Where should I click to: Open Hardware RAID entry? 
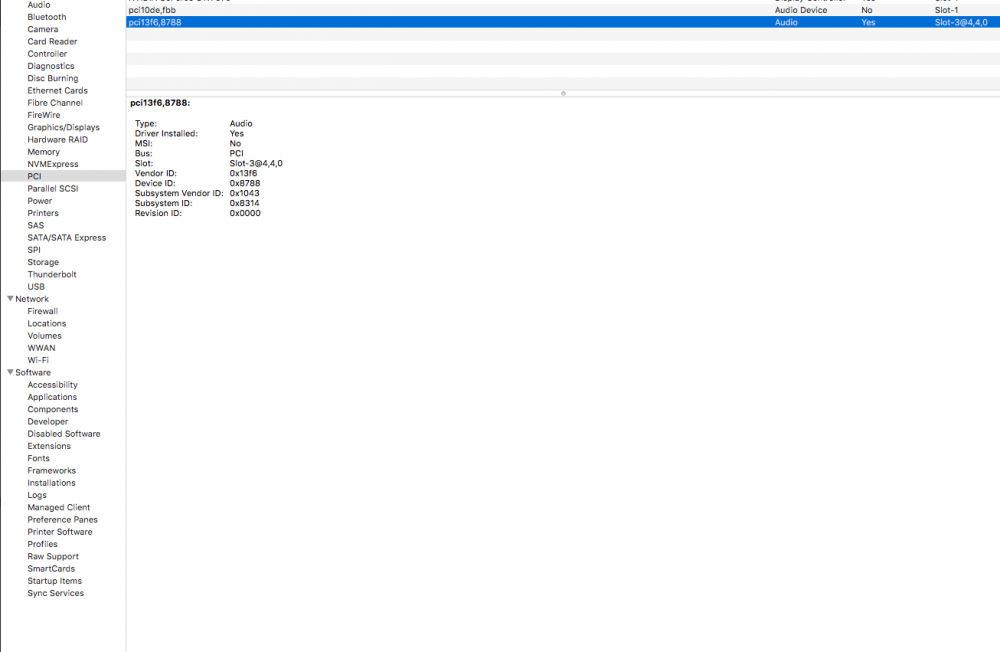tap(57, 140)
